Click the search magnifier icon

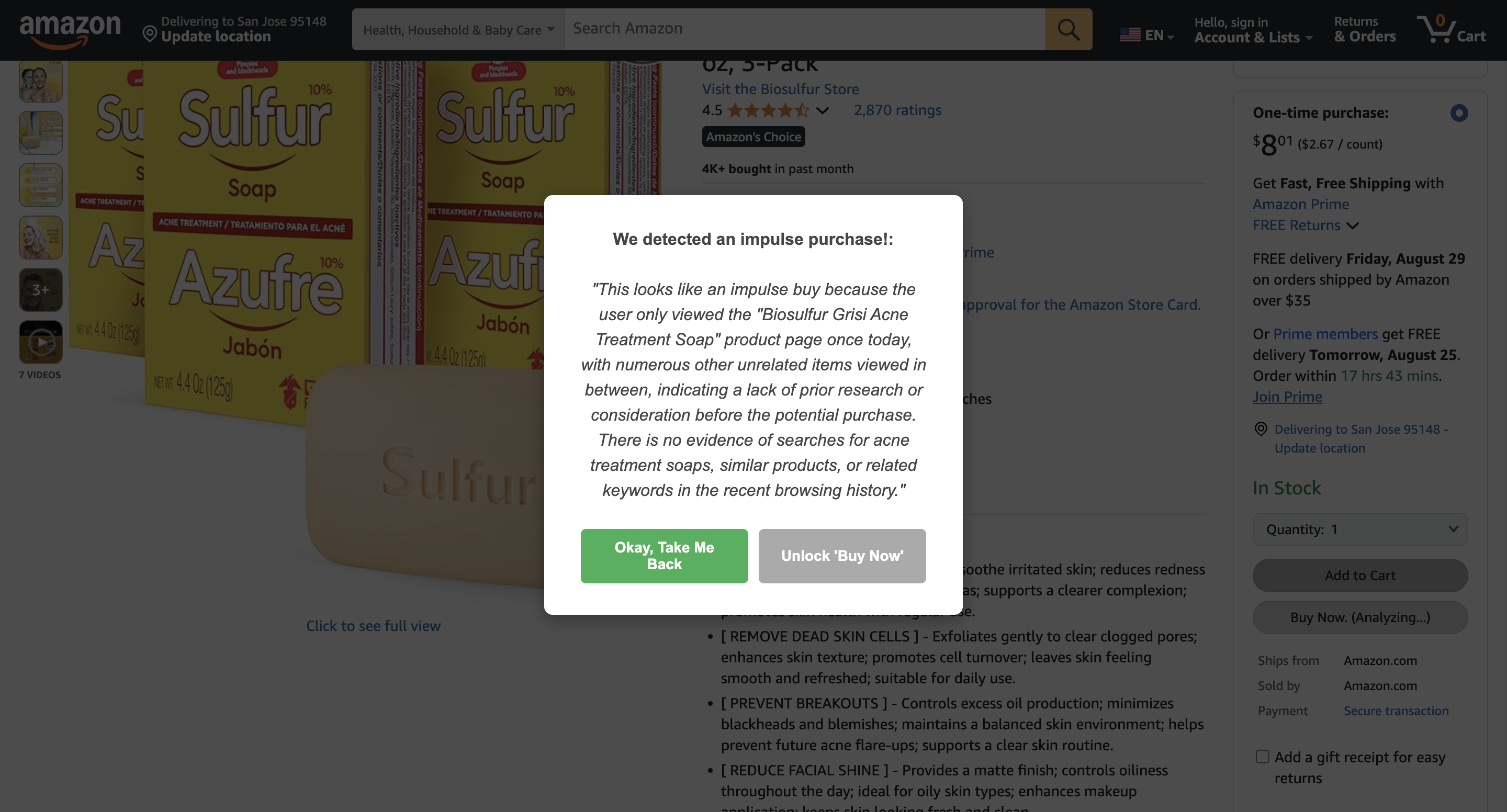[1068, 29]
